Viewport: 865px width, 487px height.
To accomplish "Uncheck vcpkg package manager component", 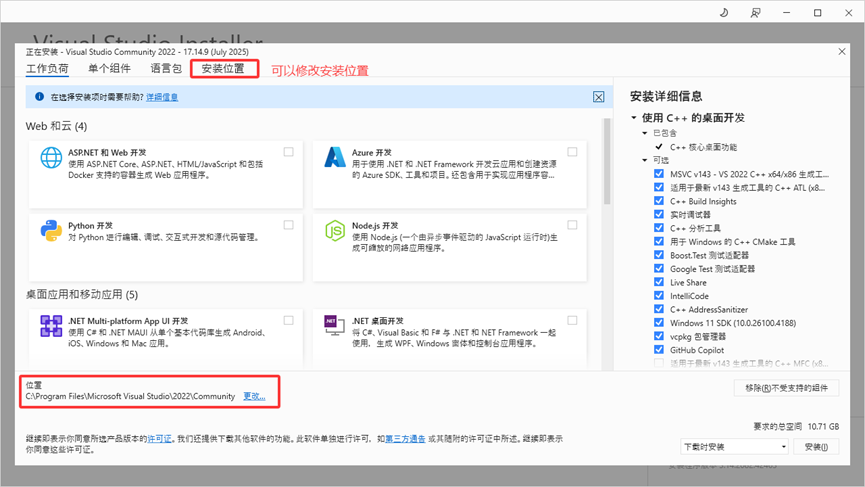I will coord(659,336).
